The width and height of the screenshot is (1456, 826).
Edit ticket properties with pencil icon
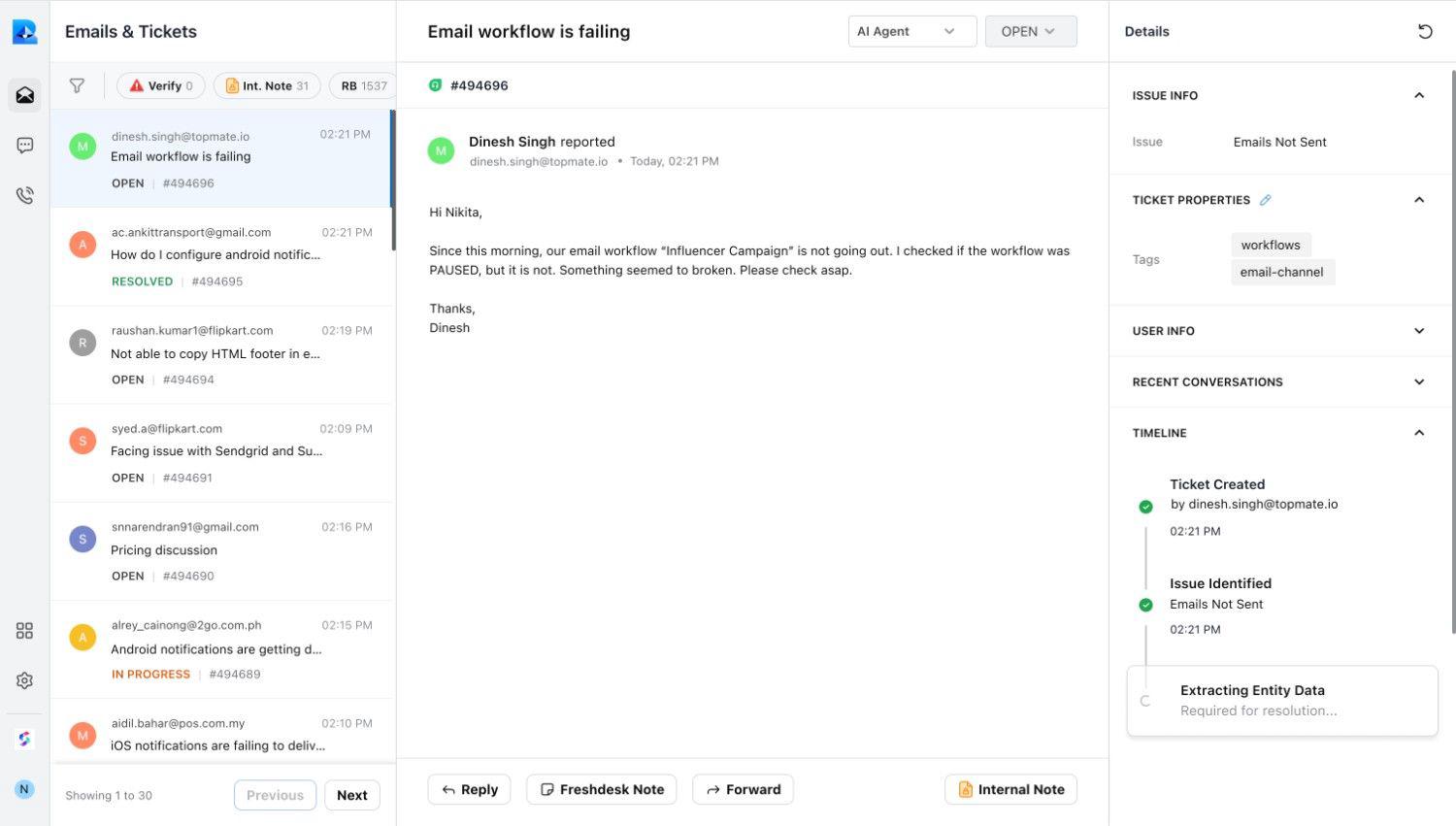click(1265, 200)
